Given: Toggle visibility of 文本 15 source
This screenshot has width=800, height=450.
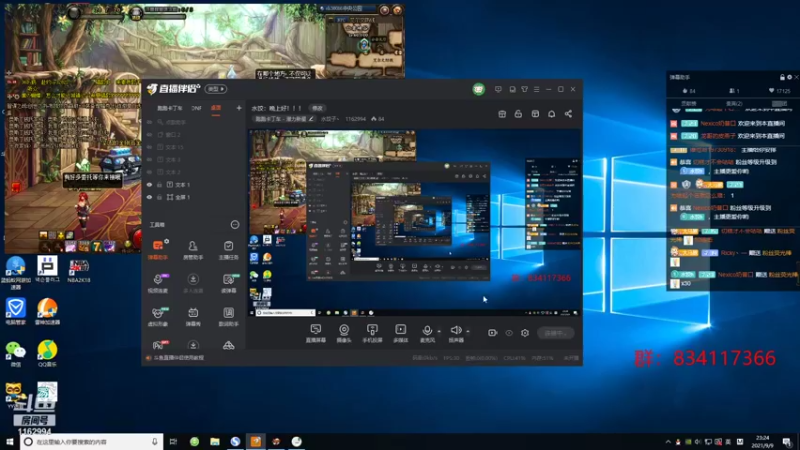Looking at the screenshot, I should pyautogui.click(x=149, y=147).
